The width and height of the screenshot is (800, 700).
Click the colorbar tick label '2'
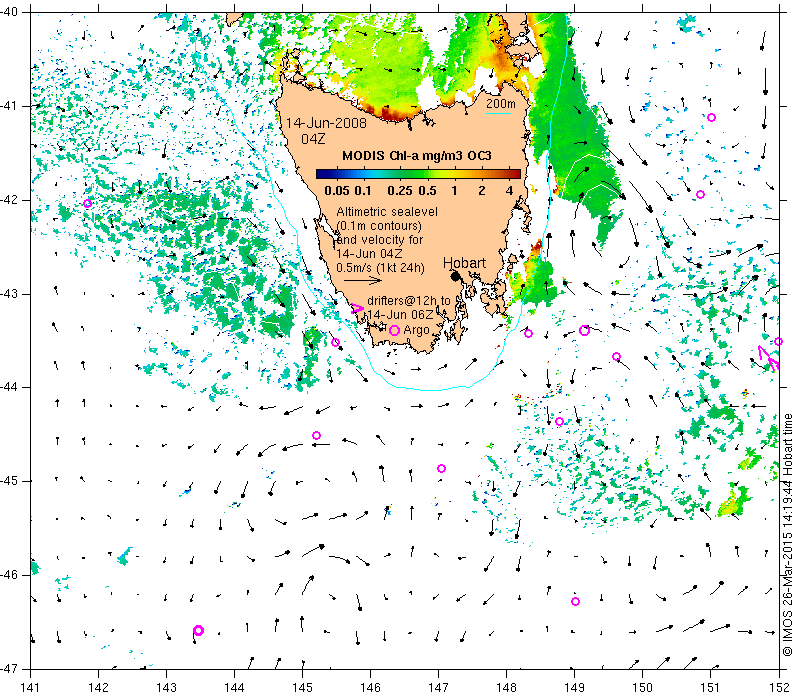pos(482,191)
